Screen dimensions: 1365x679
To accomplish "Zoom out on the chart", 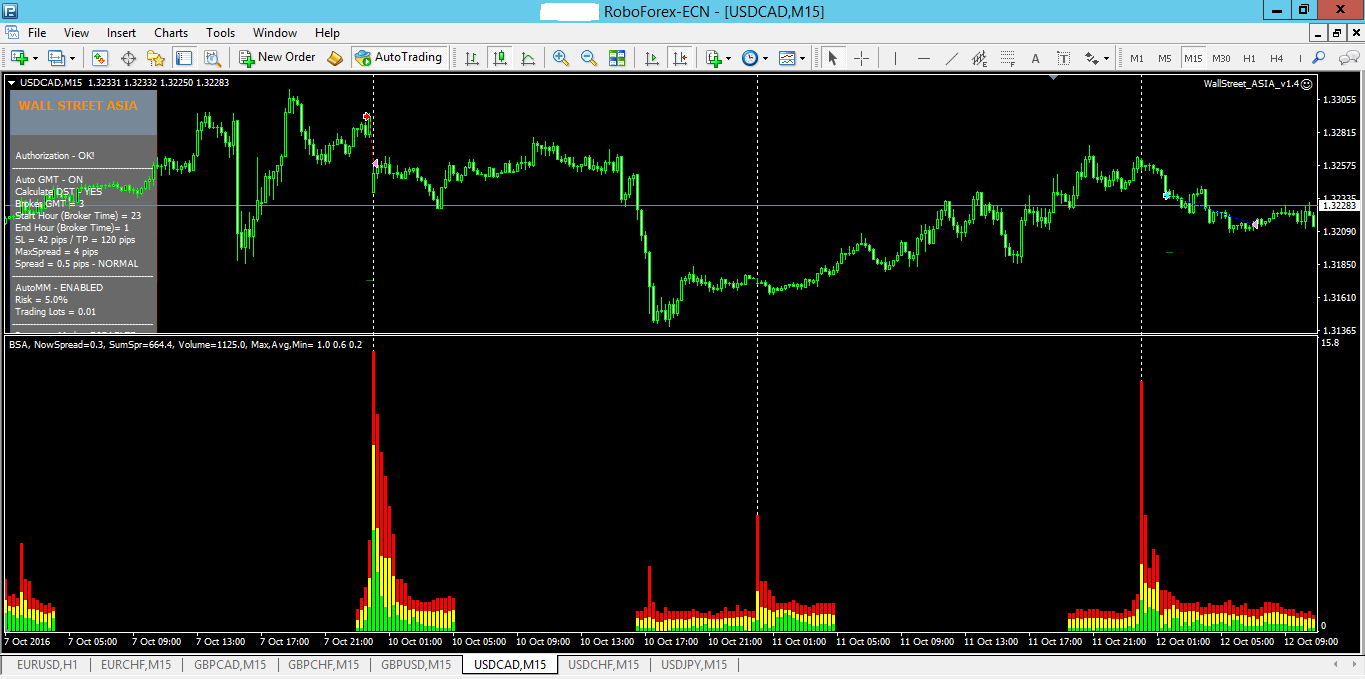I will 589,58.
